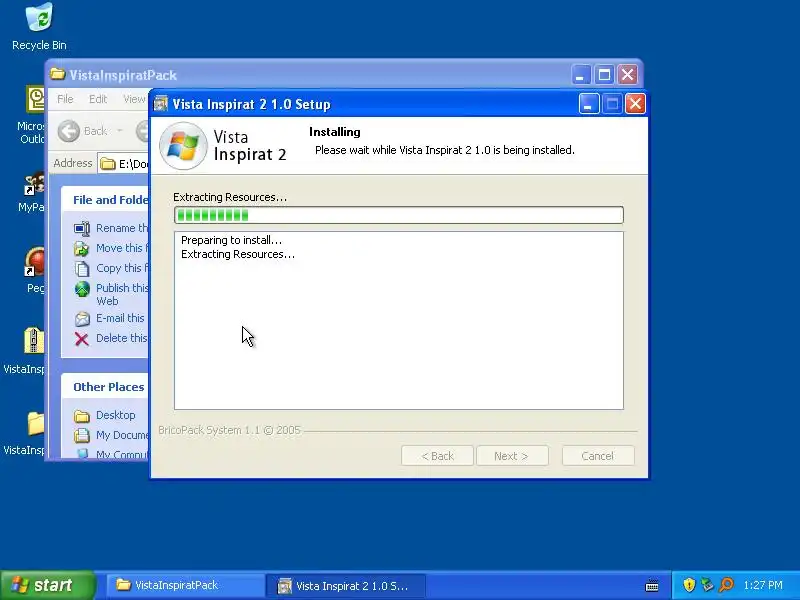Click the 'Extracting Resources...' log line
Screen dimensions: 800x600
238,254
